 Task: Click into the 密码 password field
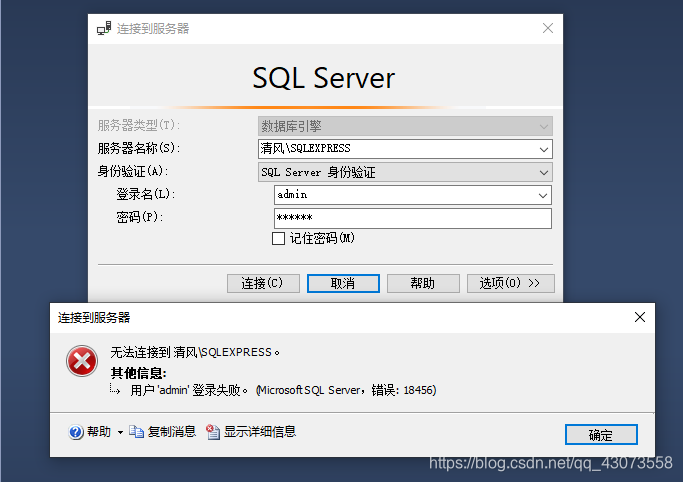click(413, 218)
